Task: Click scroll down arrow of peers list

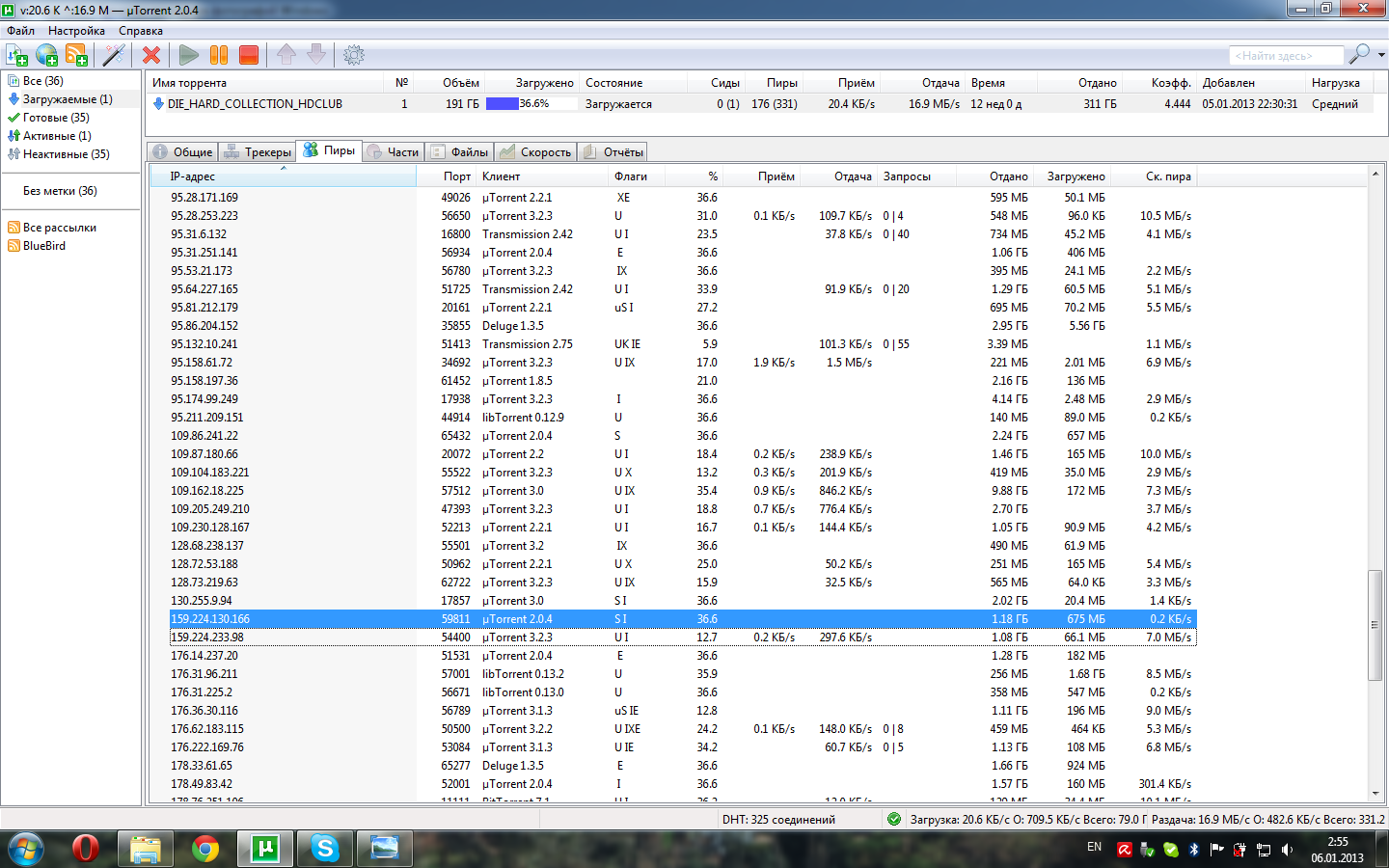Action: coord(1375,794)
